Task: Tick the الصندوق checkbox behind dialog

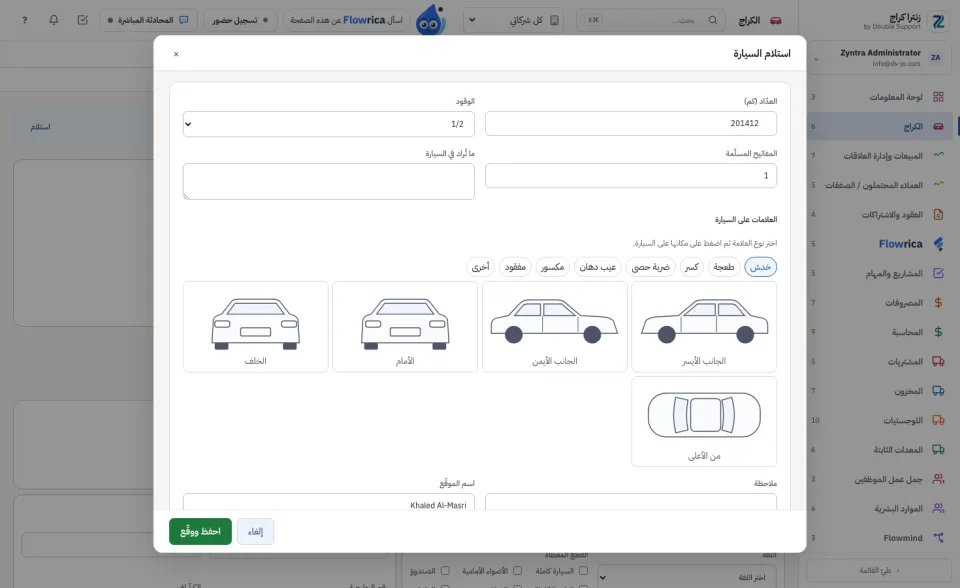Action: tap(445, 571)
